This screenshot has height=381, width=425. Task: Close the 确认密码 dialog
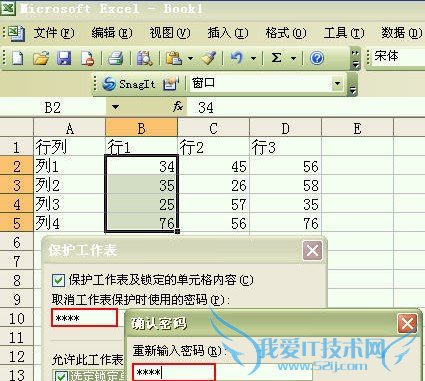pos(407,324)
